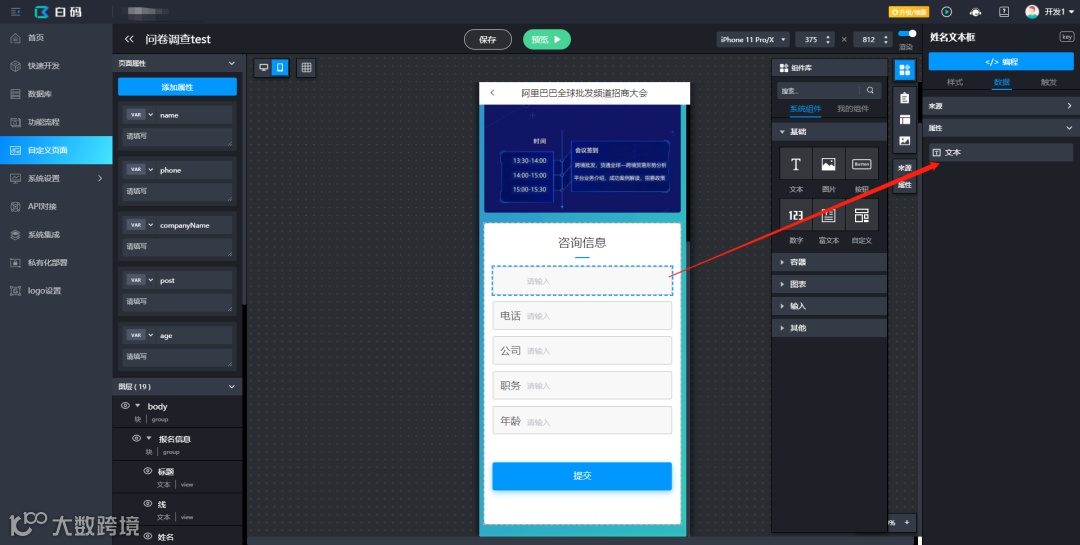This screenshot has width=1080, height=545.
Task: Switch to mobile view icon
Action: 280,67
